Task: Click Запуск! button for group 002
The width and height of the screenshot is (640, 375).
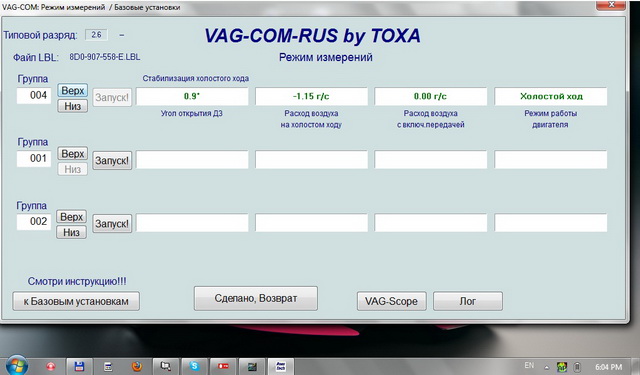Action: pyautogui.click(x=112, y=224)
